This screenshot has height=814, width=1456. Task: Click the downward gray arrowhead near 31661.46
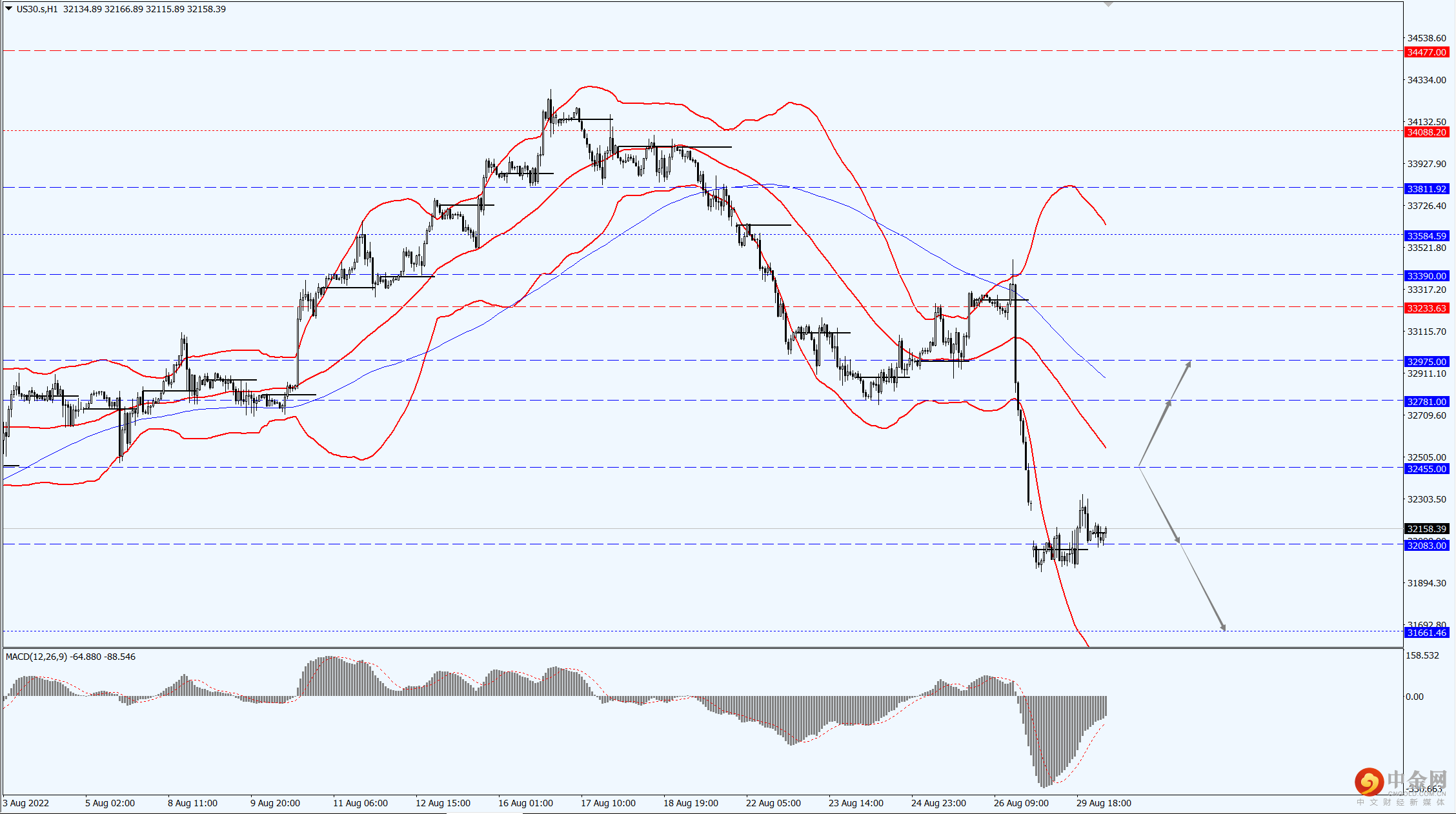coord(1222,626)
